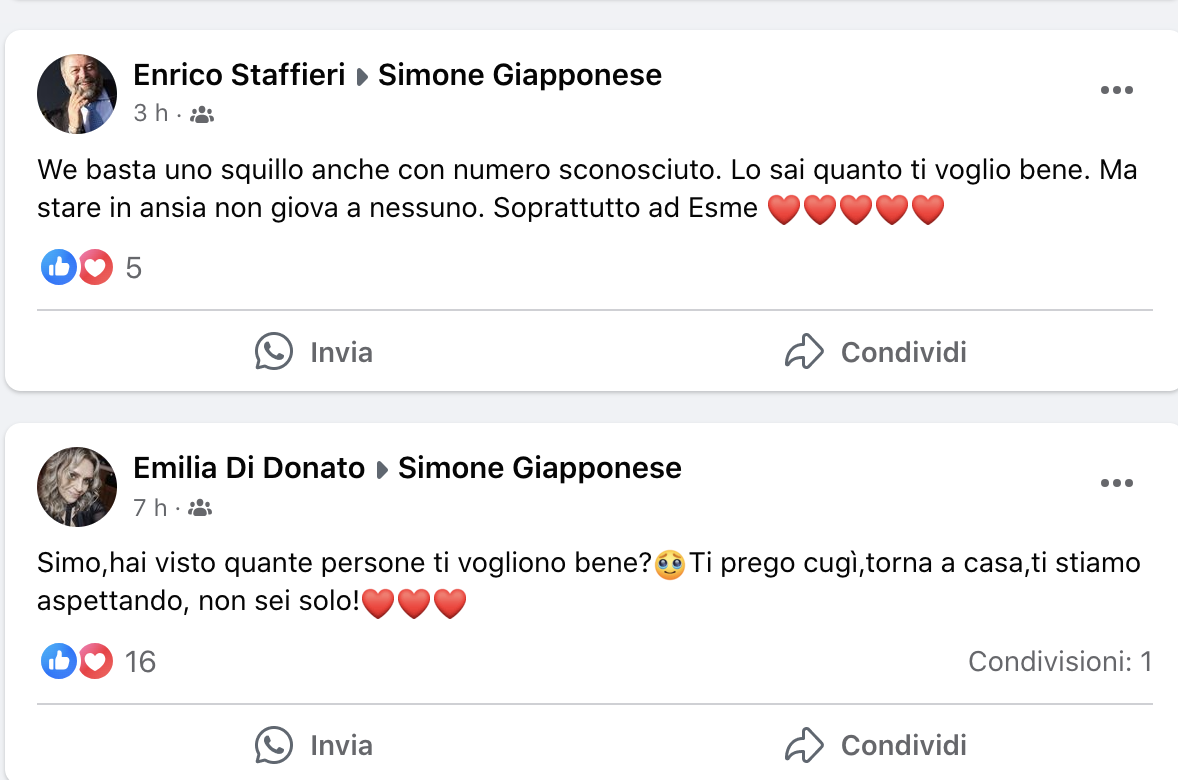This screenshot has height=780, width=1178.
Task: Open Simone Giapponese link in Enrico's post
Action: 520,75
